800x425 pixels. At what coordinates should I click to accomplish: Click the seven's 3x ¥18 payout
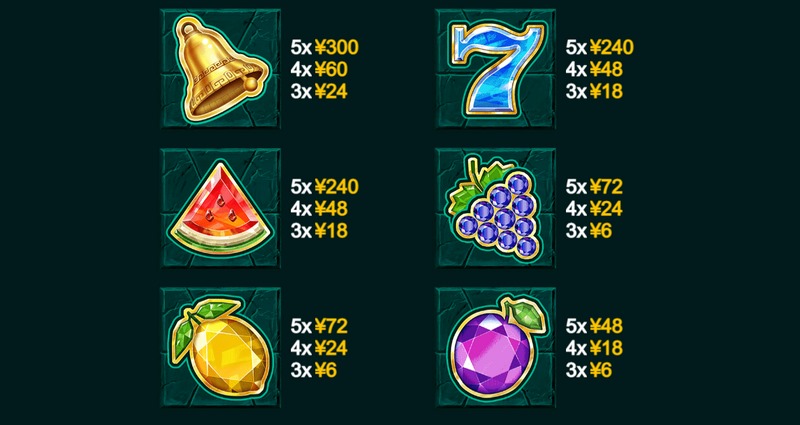click(x=594, y=92)
